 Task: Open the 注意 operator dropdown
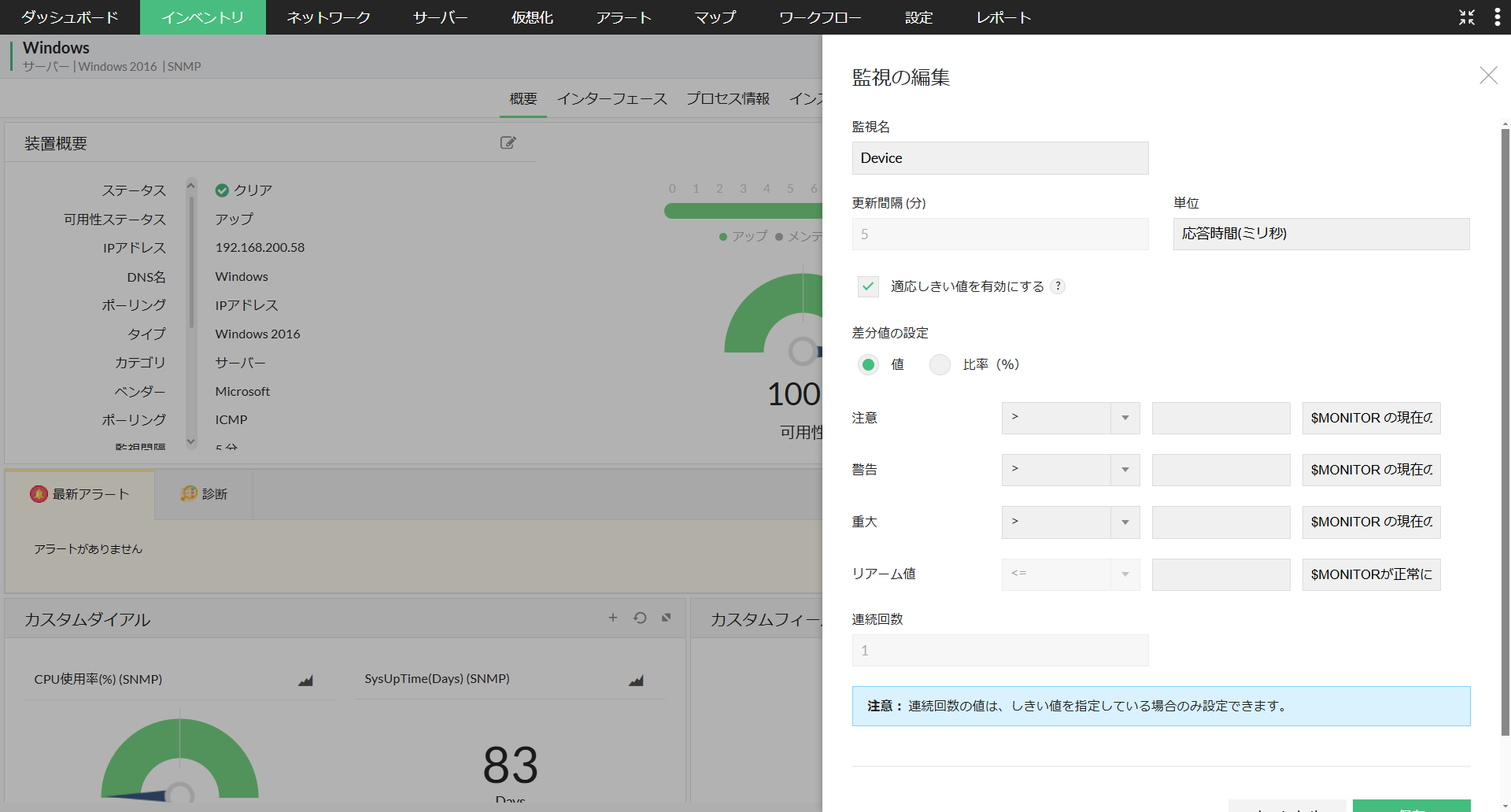(1070, 418)
